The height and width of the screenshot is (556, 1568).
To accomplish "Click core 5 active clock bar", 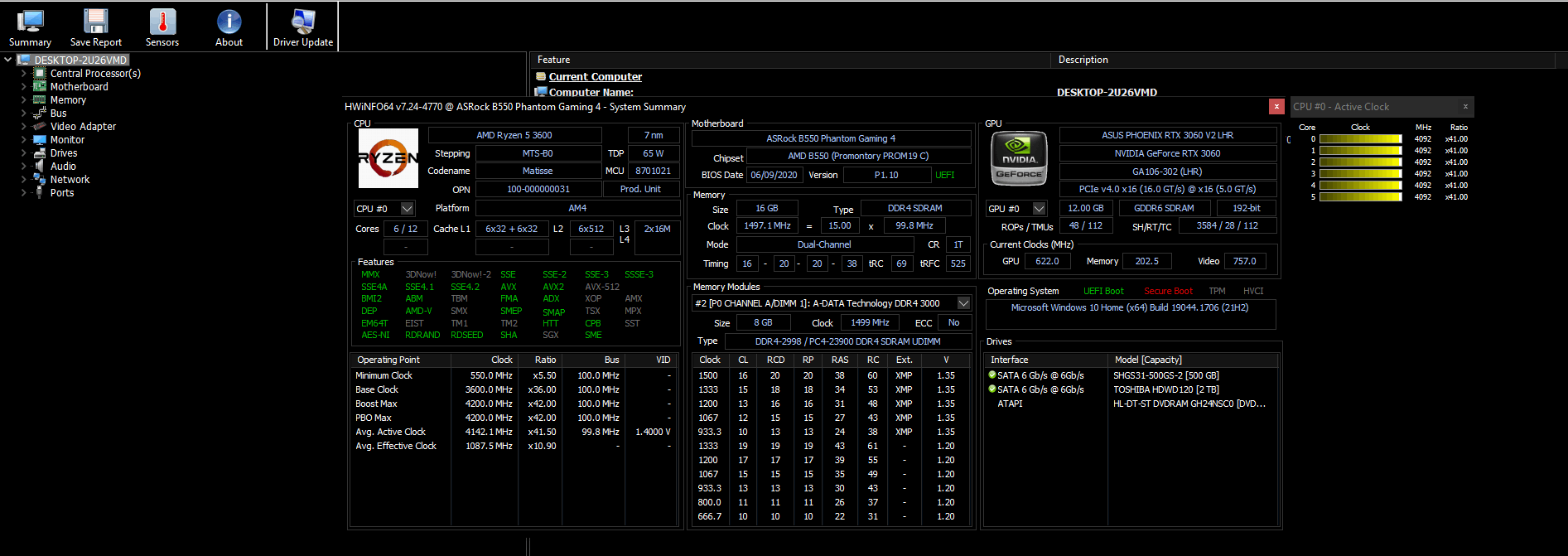I will (1360, 197).
